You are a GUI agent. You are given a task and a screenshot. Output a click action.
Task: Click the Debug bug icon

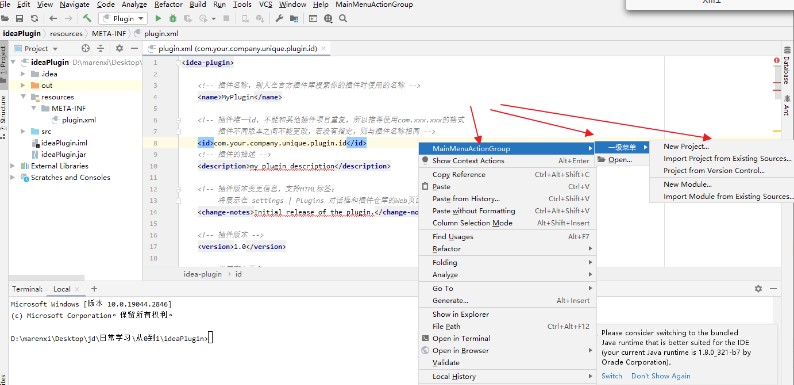(173, 18)
